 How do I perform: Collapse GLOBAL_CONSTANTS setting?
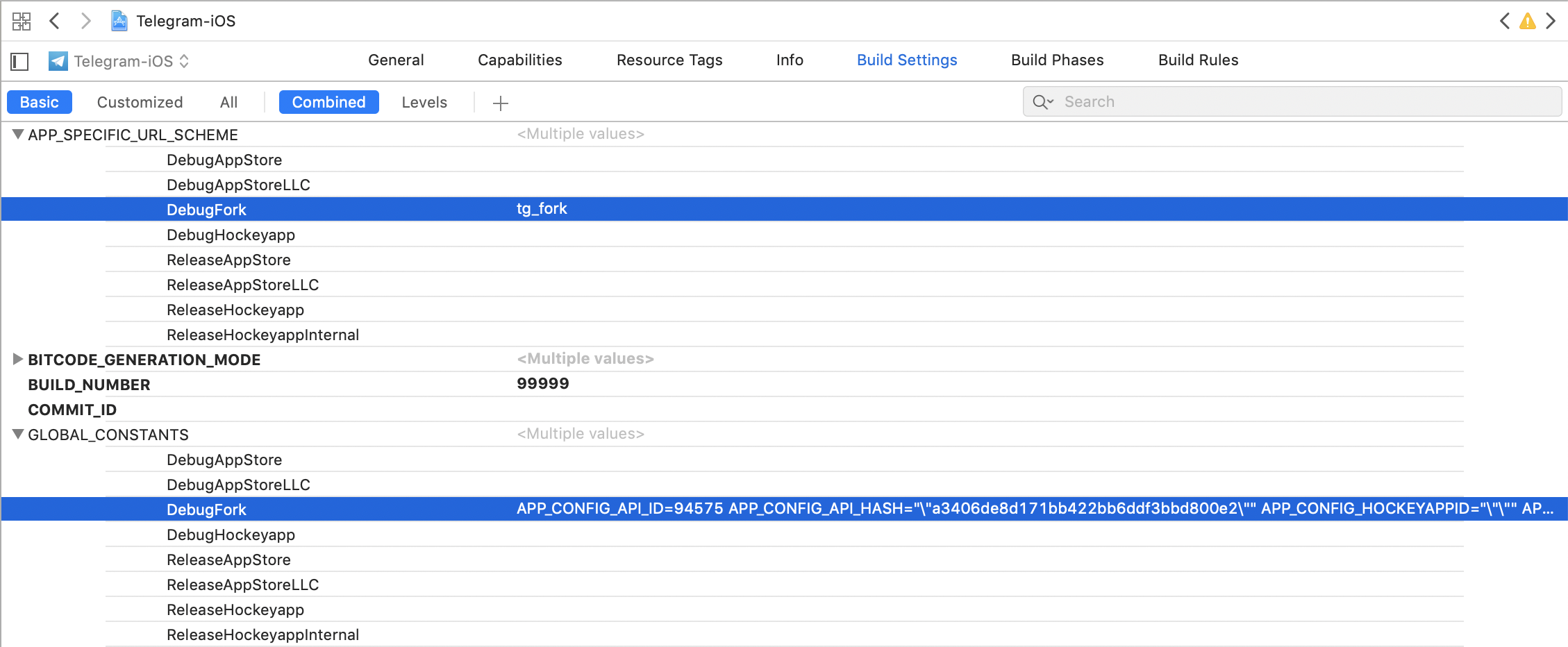pyautogui.click(x=18, y=434)
